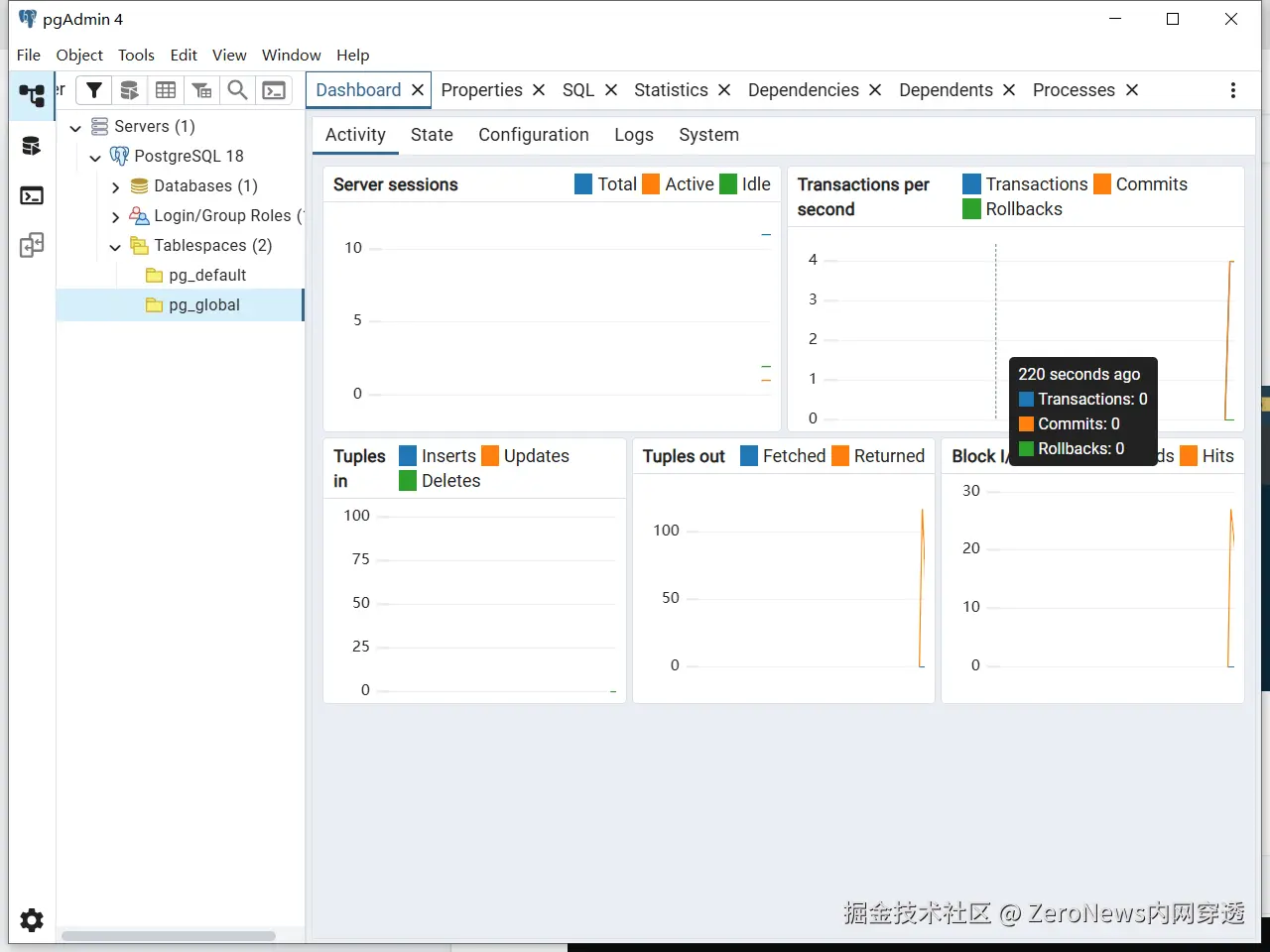Click the green Rollbacks legend swatch

(x=972, y=209)
